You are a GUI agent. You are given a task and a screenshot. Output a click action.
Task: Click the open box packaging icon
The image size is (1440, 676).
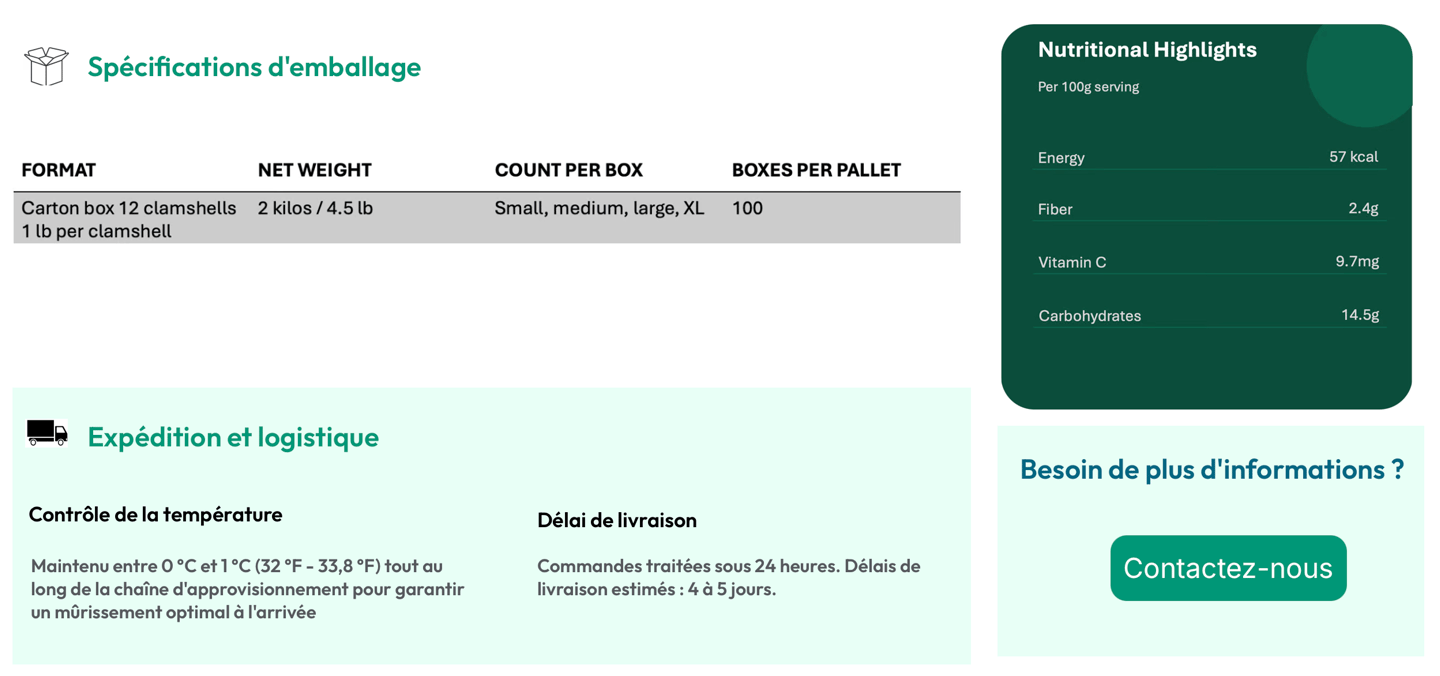pyautogui.click(x=46, y=66)
